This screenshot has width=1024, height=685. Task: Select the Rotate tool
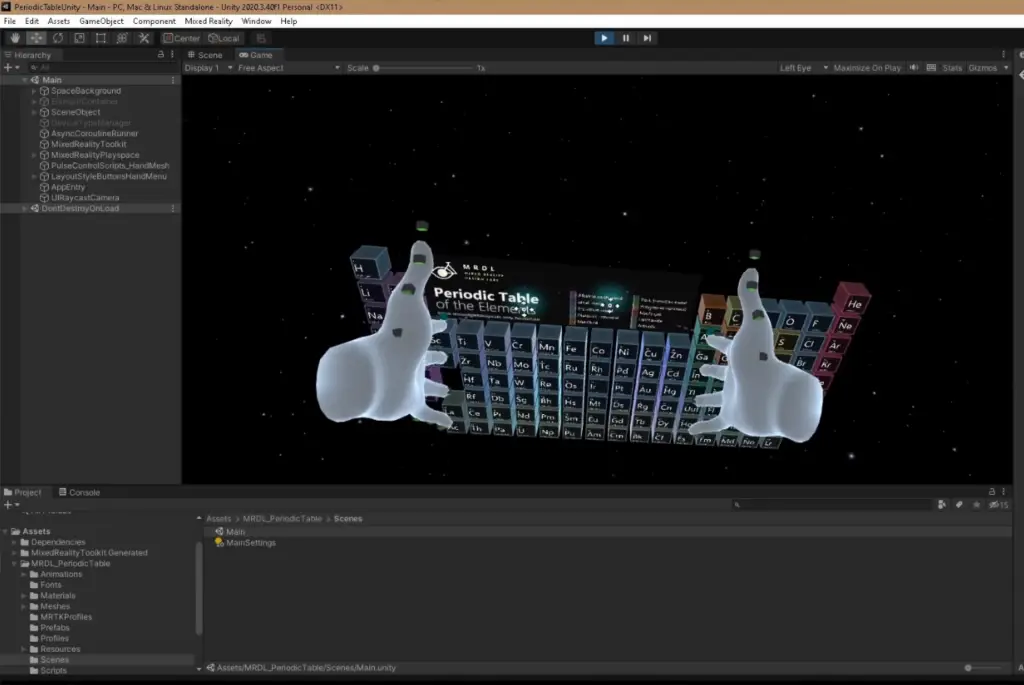[x=58, y=38]
